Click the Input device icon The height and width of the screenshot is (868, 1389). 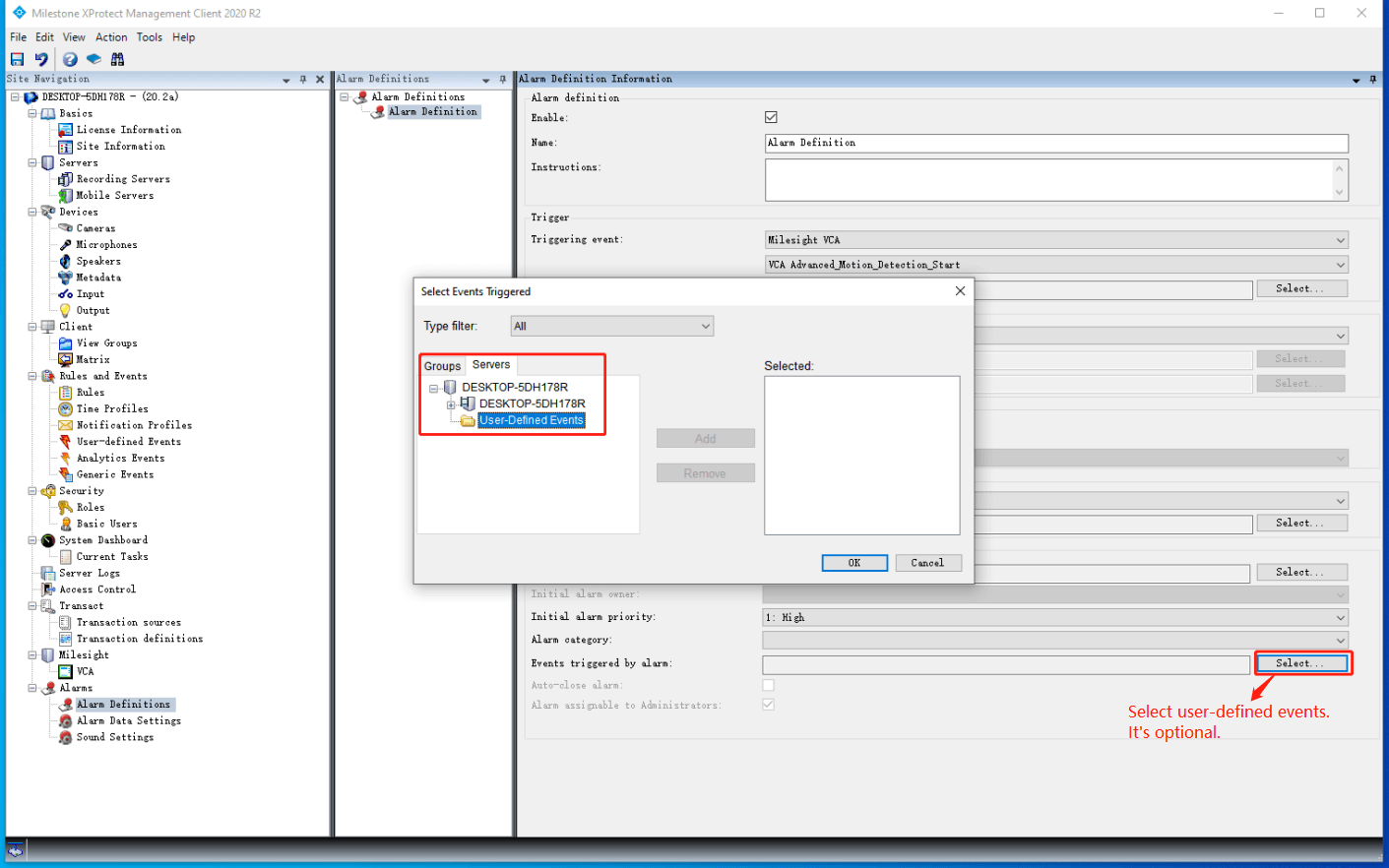click(x=66, y=294)
